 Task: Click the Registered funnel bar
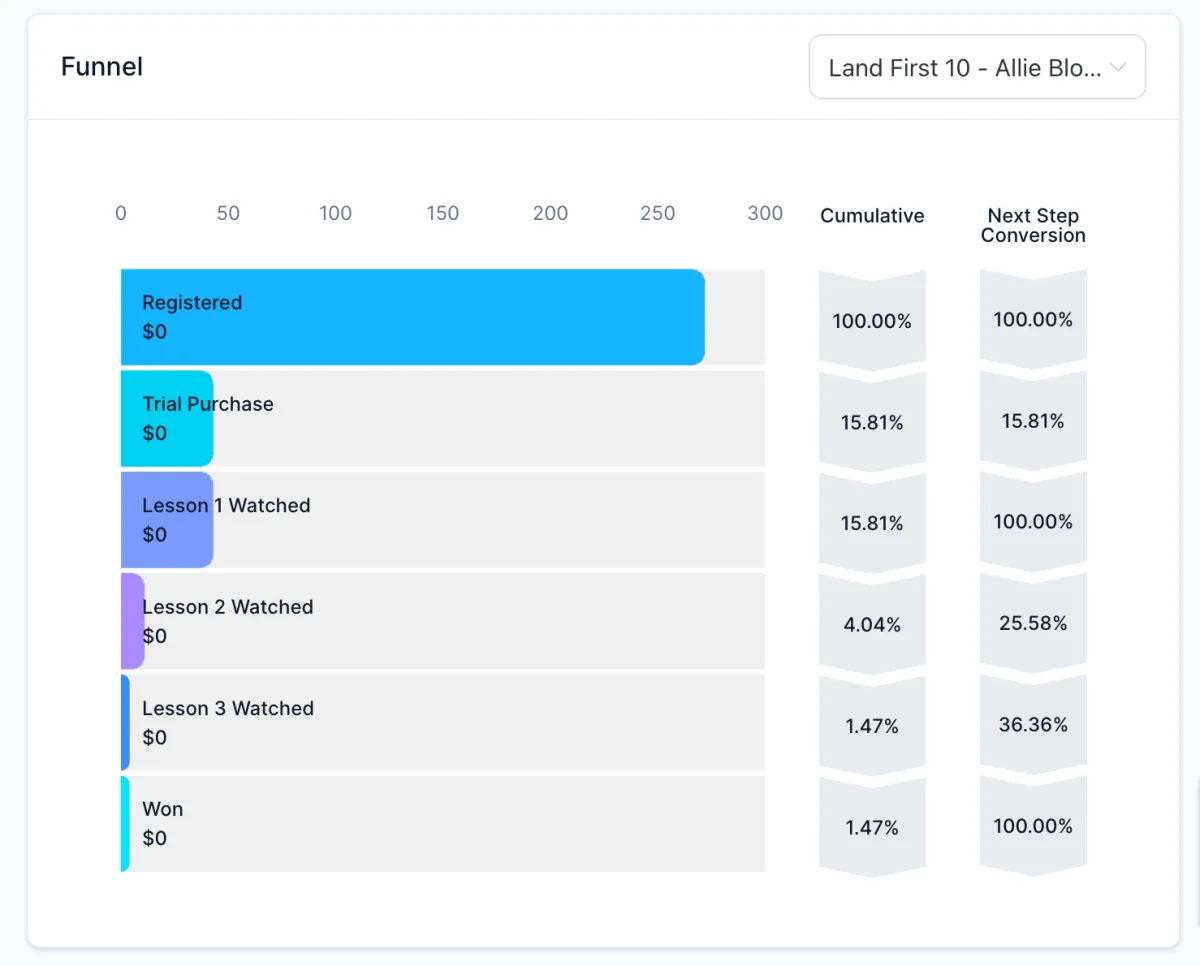[x=412, y=317]
